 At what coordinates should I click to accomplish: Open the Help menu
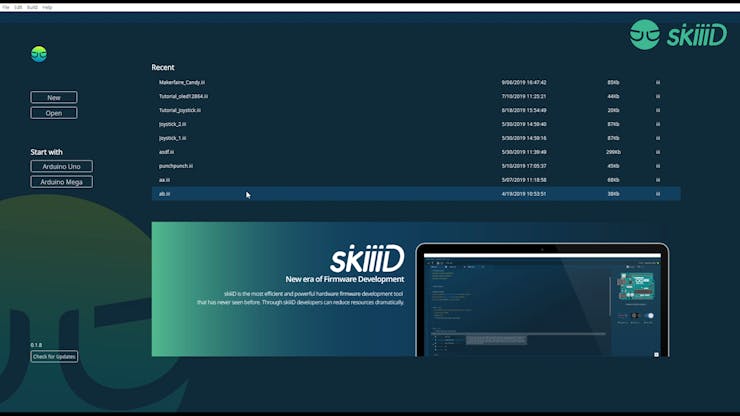(47, 8)
